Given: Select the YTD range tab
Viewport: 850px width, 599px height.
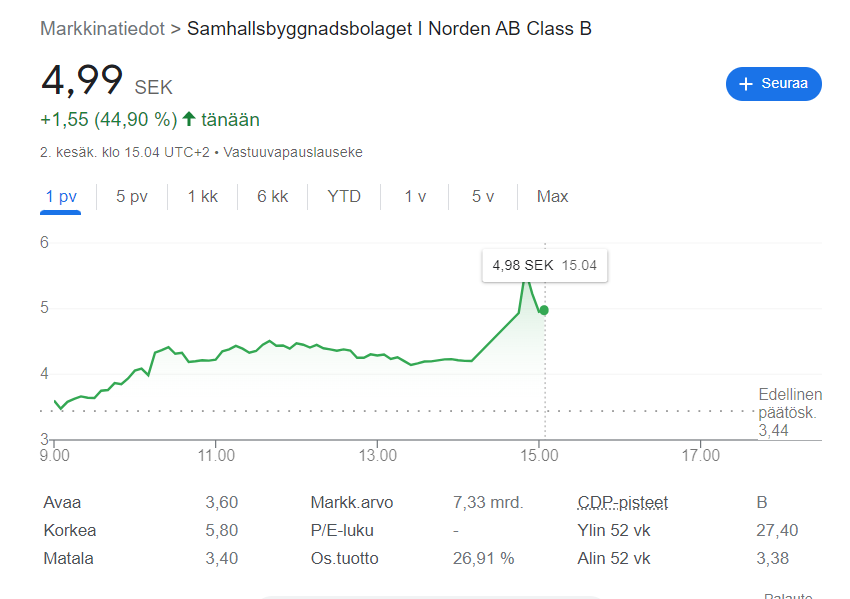Looking at the screenshot, I should click(x=344, y=196).
